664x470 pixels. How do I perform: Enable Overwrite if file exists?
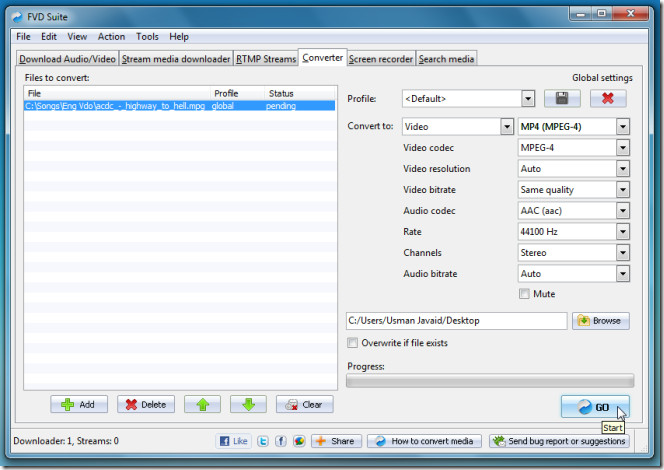click(x=352, y=343)
